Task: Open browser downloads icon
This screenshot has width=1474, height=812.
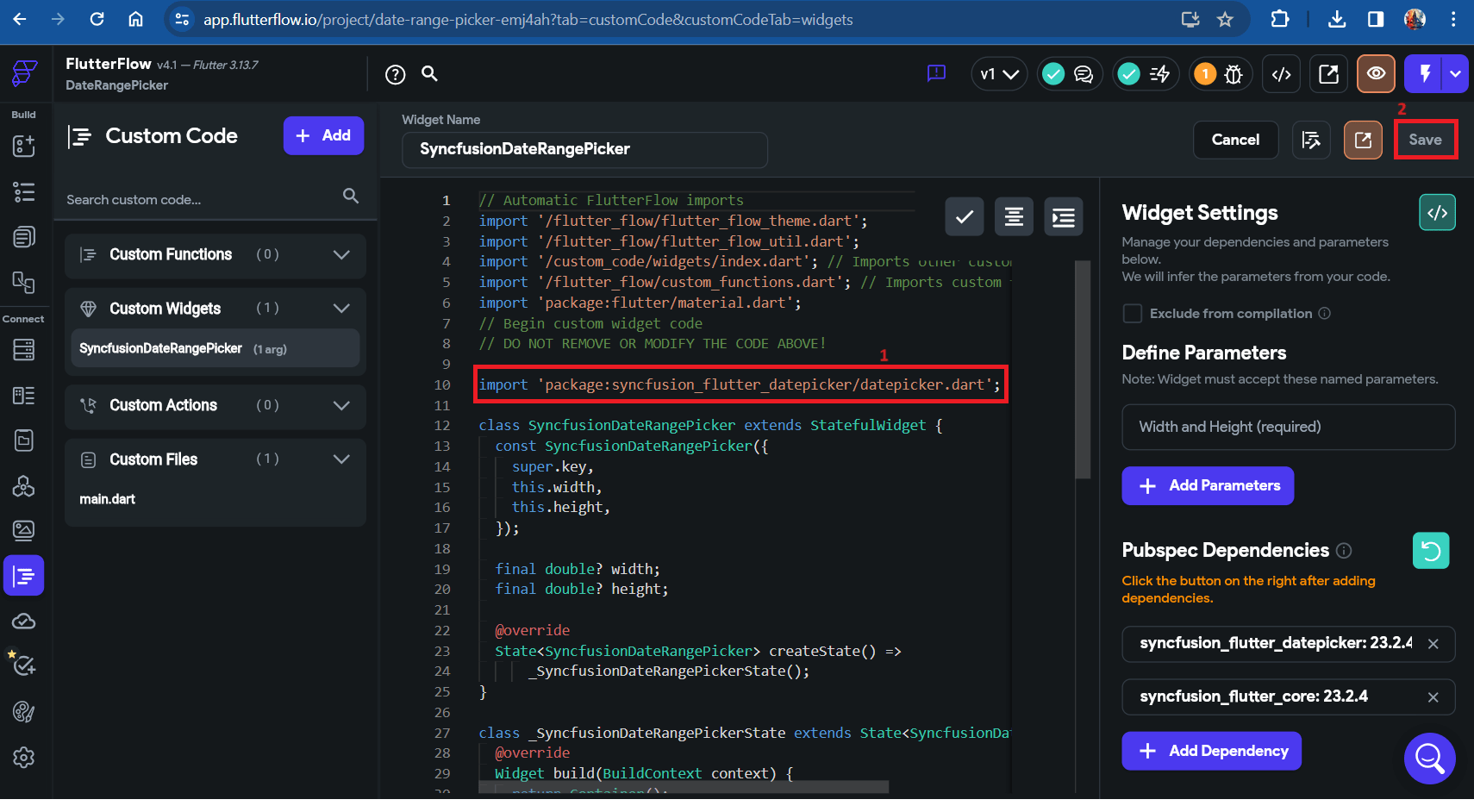Action: pyautogui.click(x=1337, y=19)
